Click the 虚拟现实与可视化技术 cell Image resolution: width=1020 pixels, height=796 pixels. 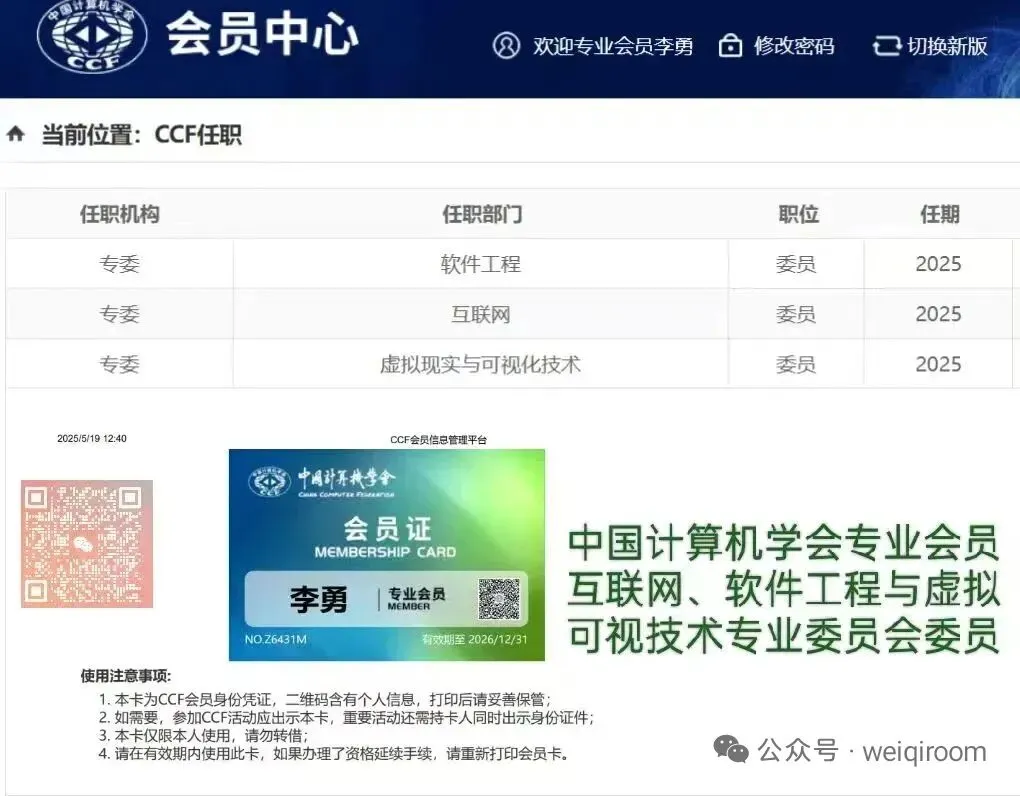pyautogui.click(x=480, y=364)
